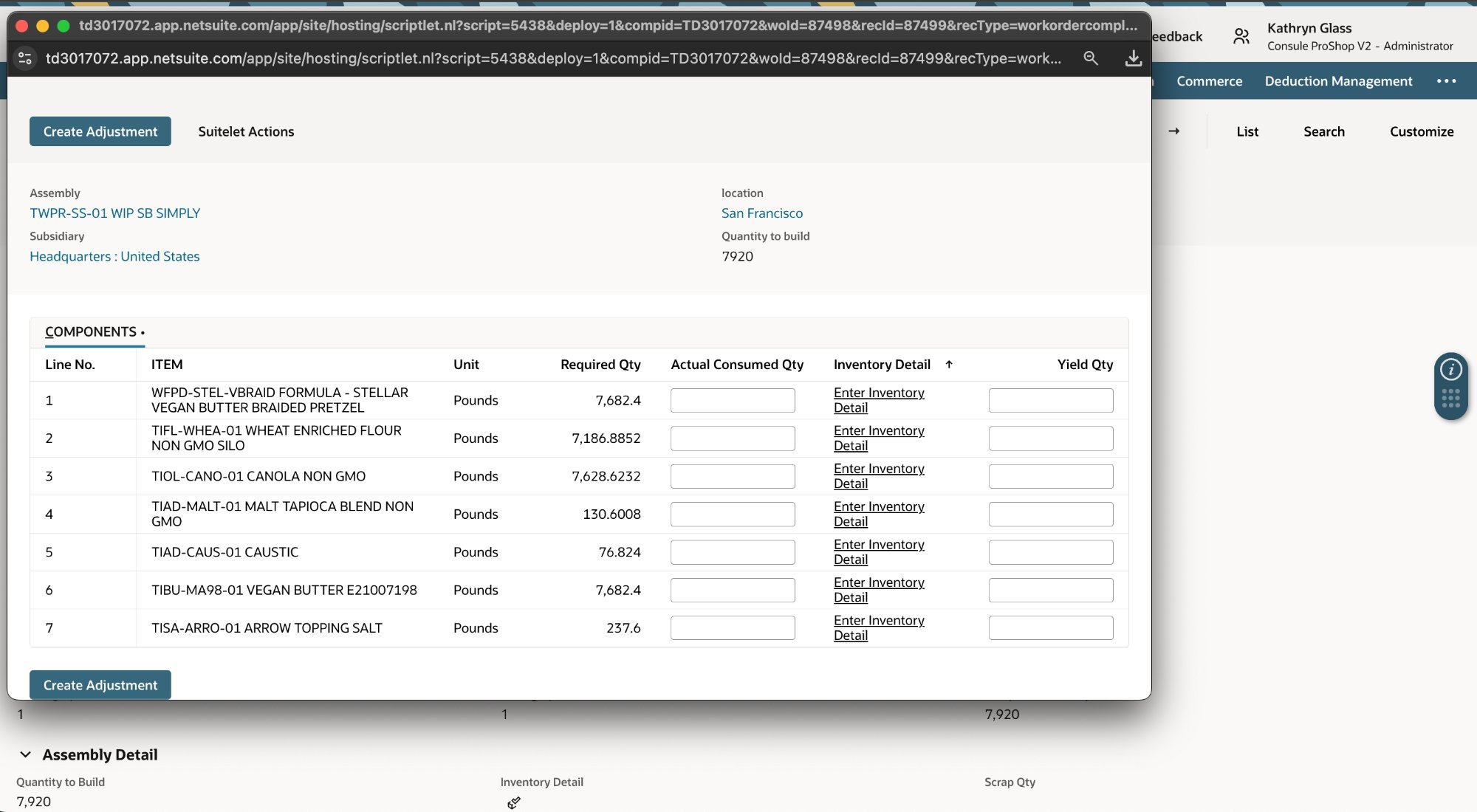This screenshot has height=812, width=1477.
Task: Click the info circle icon on right edge
Action: [x=1450, y=370]
